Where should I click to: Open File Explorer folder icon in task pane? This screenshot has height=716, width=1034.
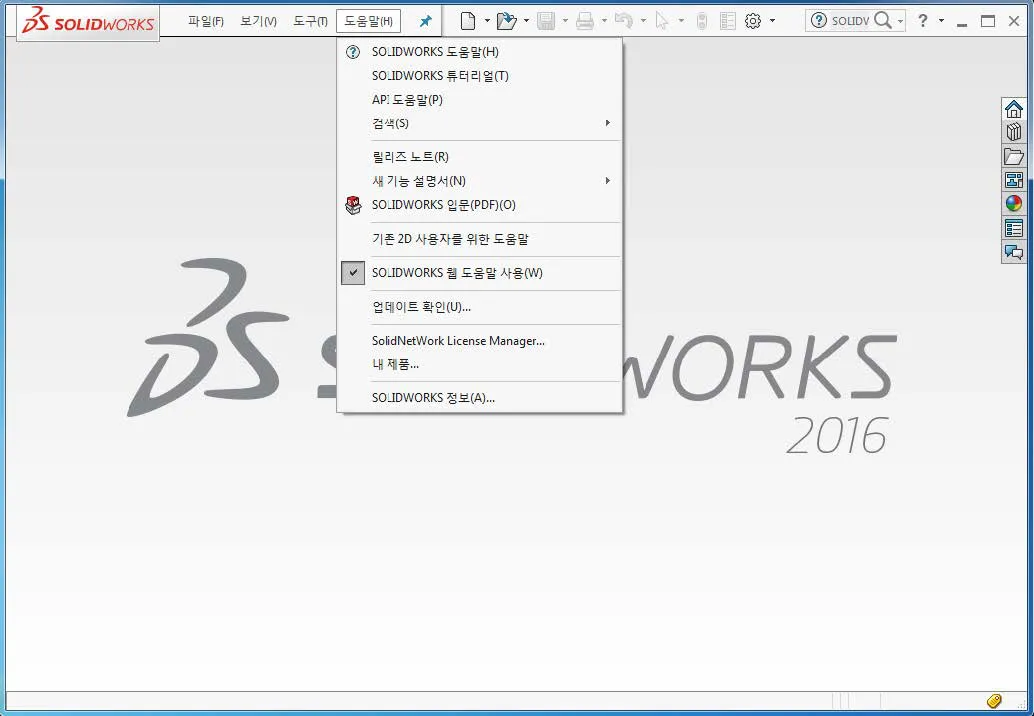pyautogui.click(x=1014, y=156)
